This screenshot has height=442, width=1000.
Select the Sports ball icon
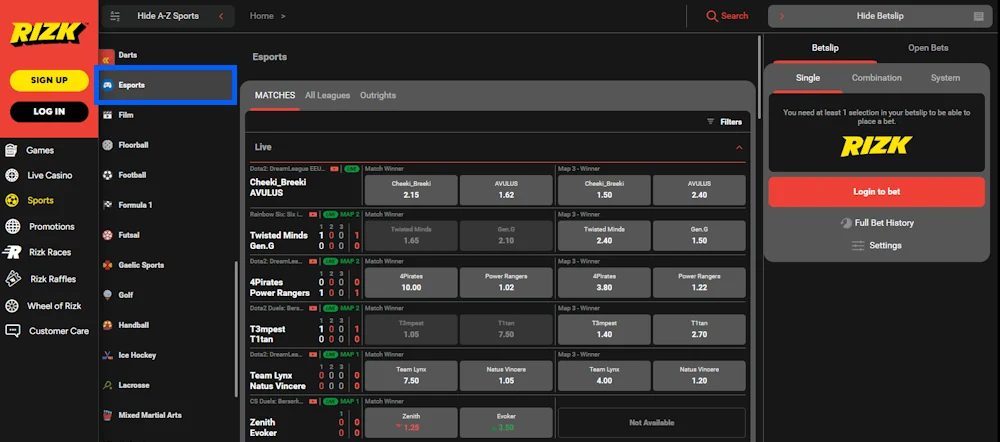coord(11,200)
